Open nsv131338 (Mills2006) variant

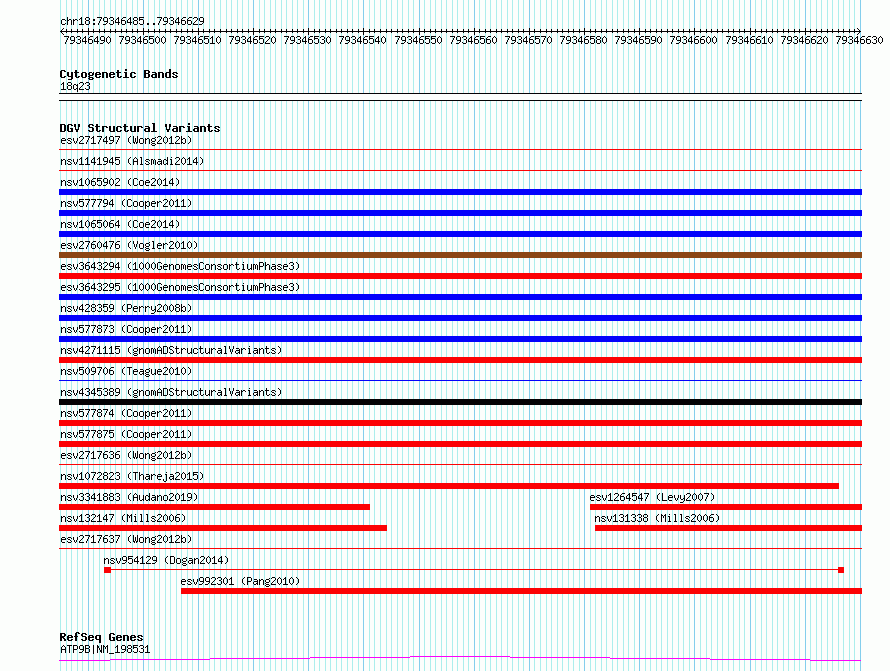(x=657, y=518)
